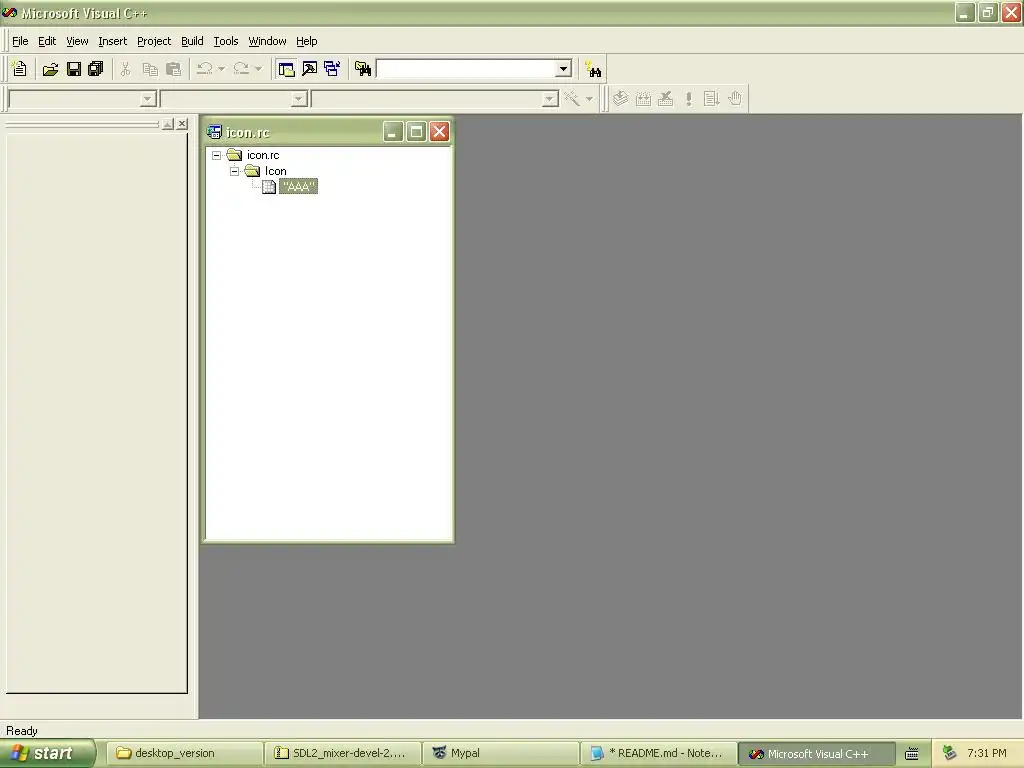Screen dimensions: 1024x768
Task: Click the Save All toolbar icon
Action: pos(95,69)
